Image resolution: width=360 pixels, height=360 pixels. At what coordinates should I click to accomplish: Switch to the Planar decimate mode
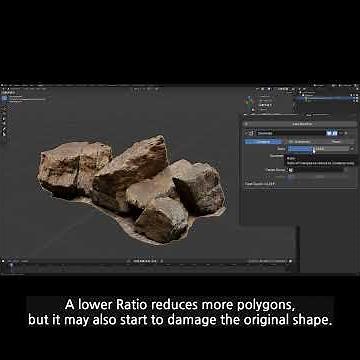[x=337, y=141]
